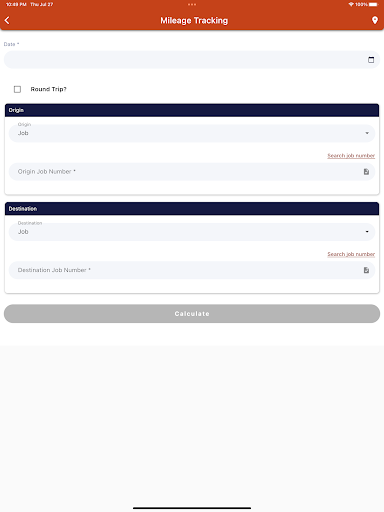This screenshot has height=512, width=384.
Task: Open the Origin Job selector field
Action: point(192,133)
